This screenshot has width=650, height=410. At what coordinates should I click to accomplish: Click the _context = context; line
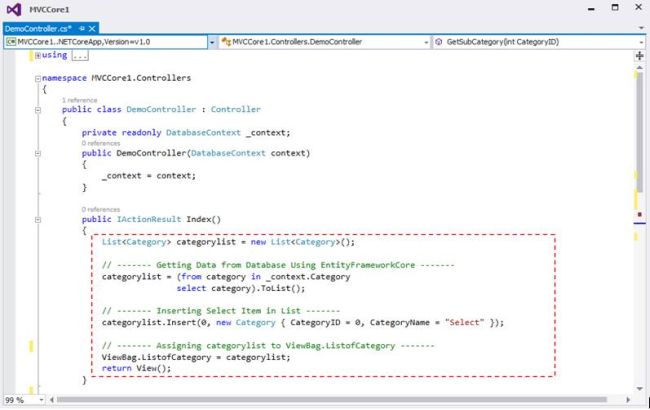149,176
